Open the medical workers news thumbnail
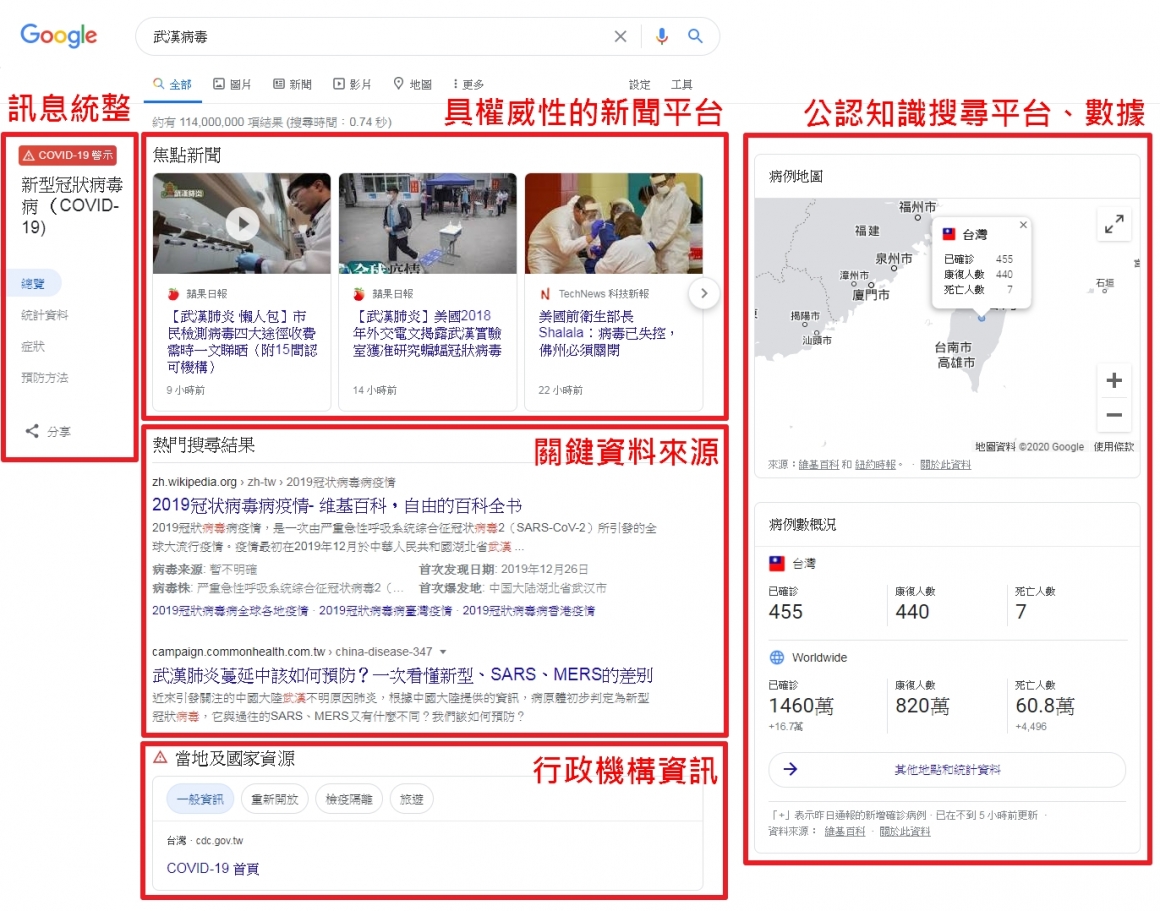The height and width of the screenshot is (911, 1160). point(613,223)
